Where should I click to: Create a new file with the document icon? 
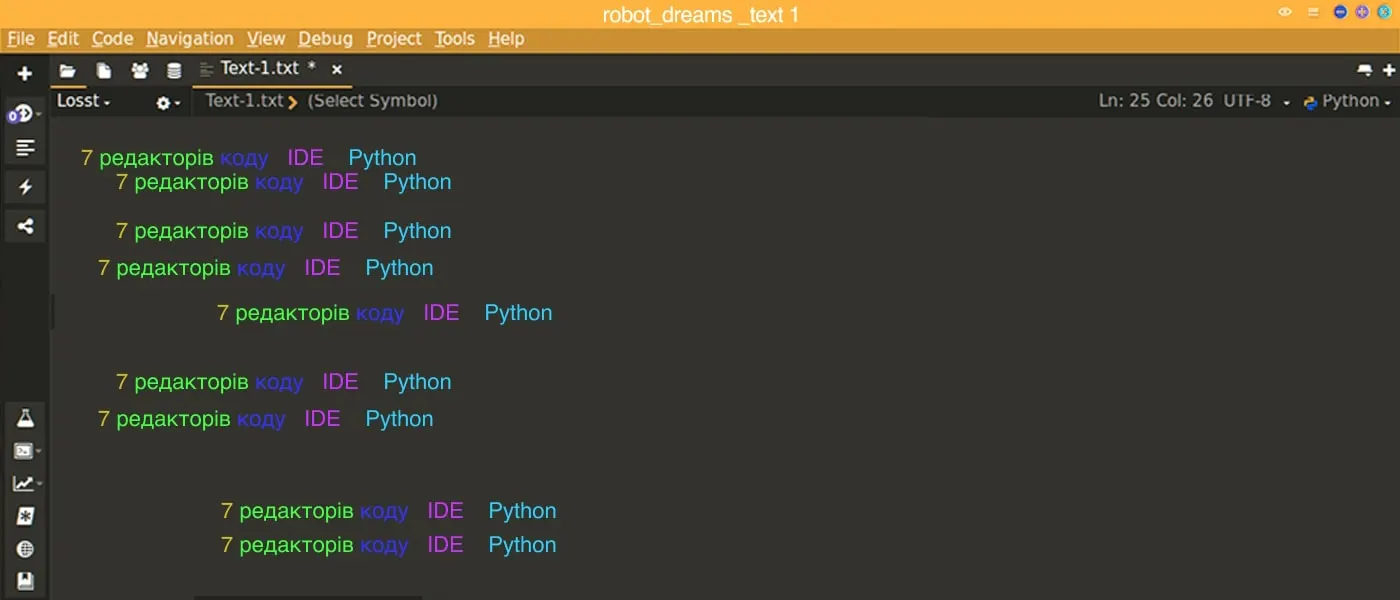click(x=103, y=70)
